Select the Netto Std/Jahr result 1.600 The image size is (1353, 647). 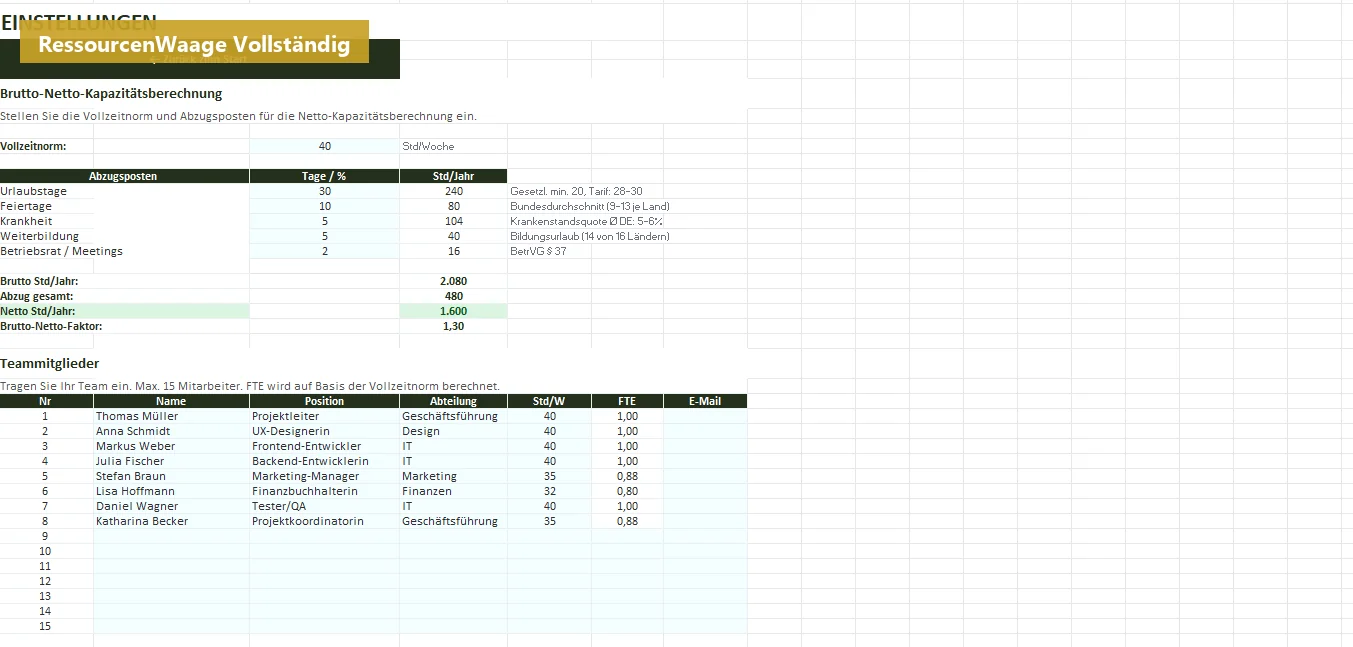(x=453, y=311)
